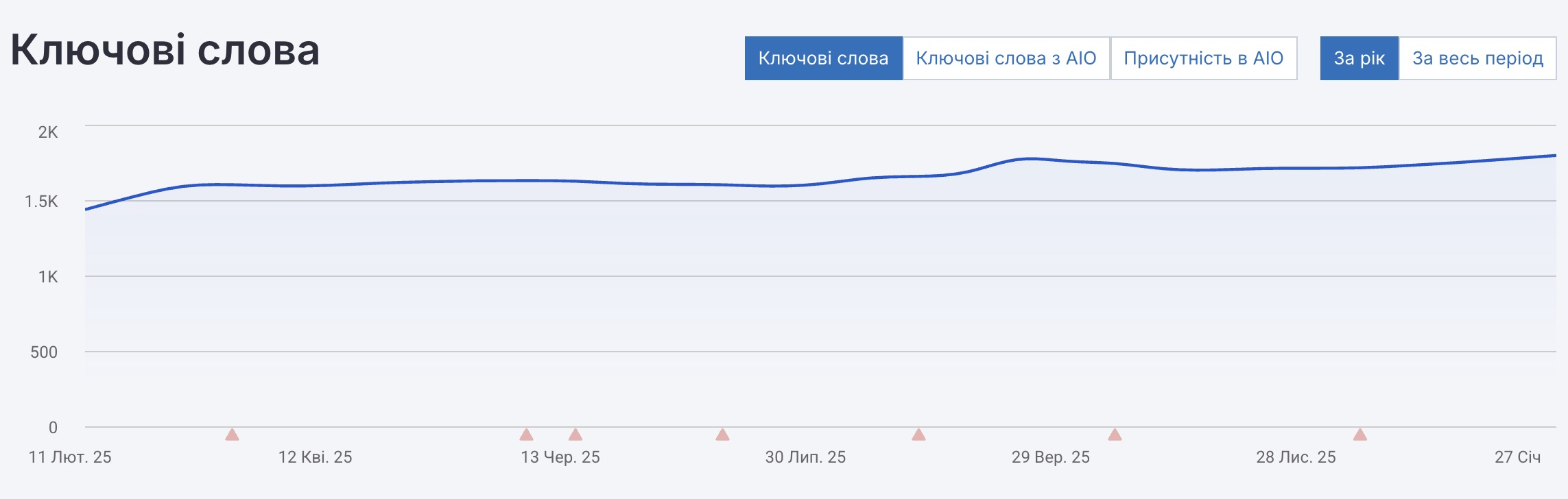Select triangle marker just before 30 Лип. 25
The height and width of the screenshot is (499, 1568).
coord(722,435)
